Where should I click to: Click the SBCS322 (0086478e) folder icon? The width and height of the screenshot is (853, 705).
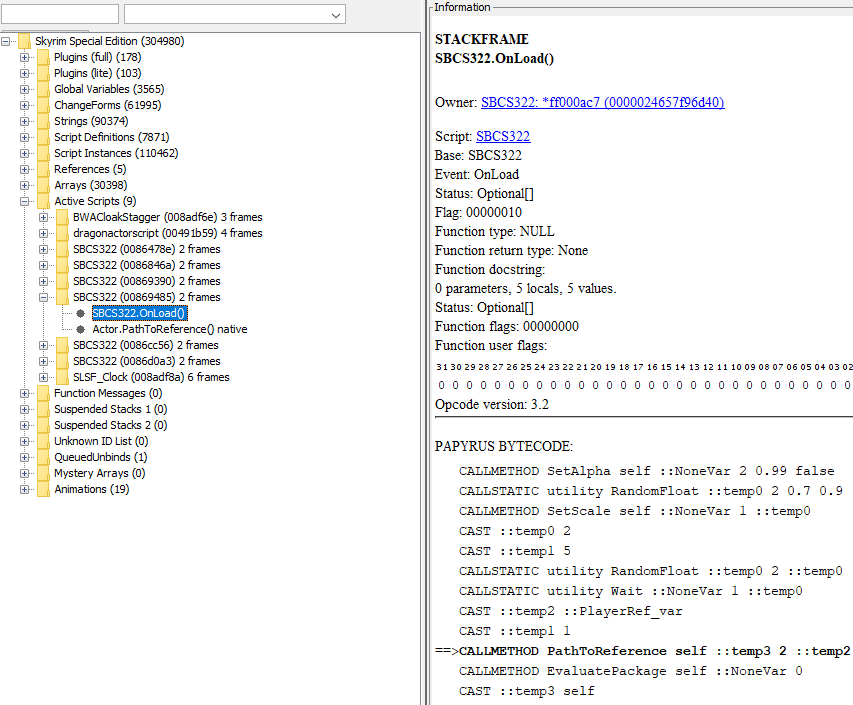click(x=63, y=249)
